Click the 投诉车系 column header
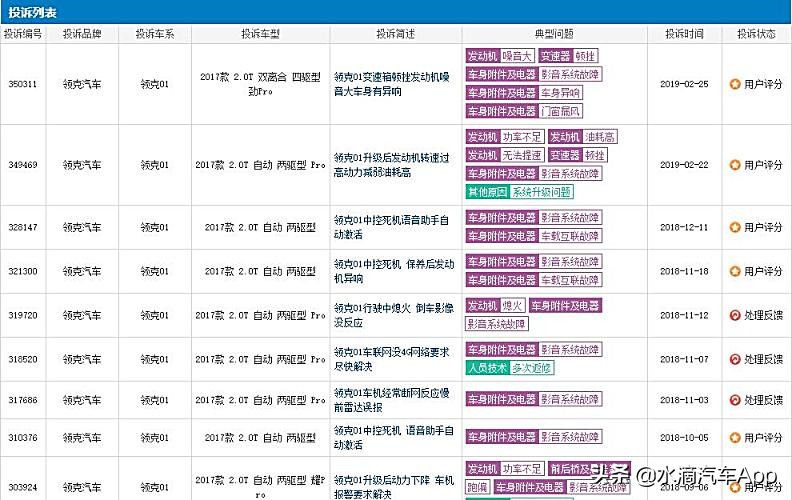The image size is (792, 500). [x=155, y=34]
